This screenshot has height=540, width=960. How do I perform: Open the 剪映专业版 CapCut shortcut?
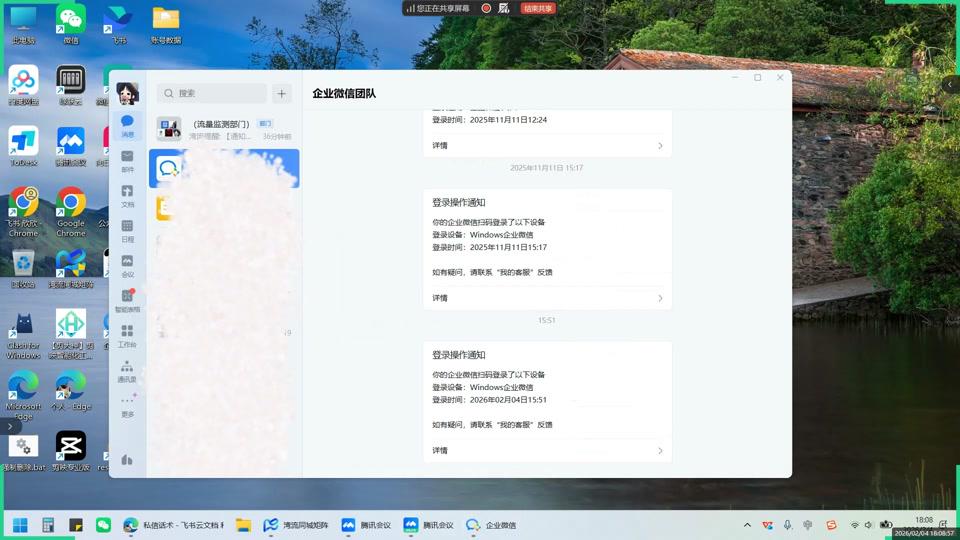[x=71, y=451]
